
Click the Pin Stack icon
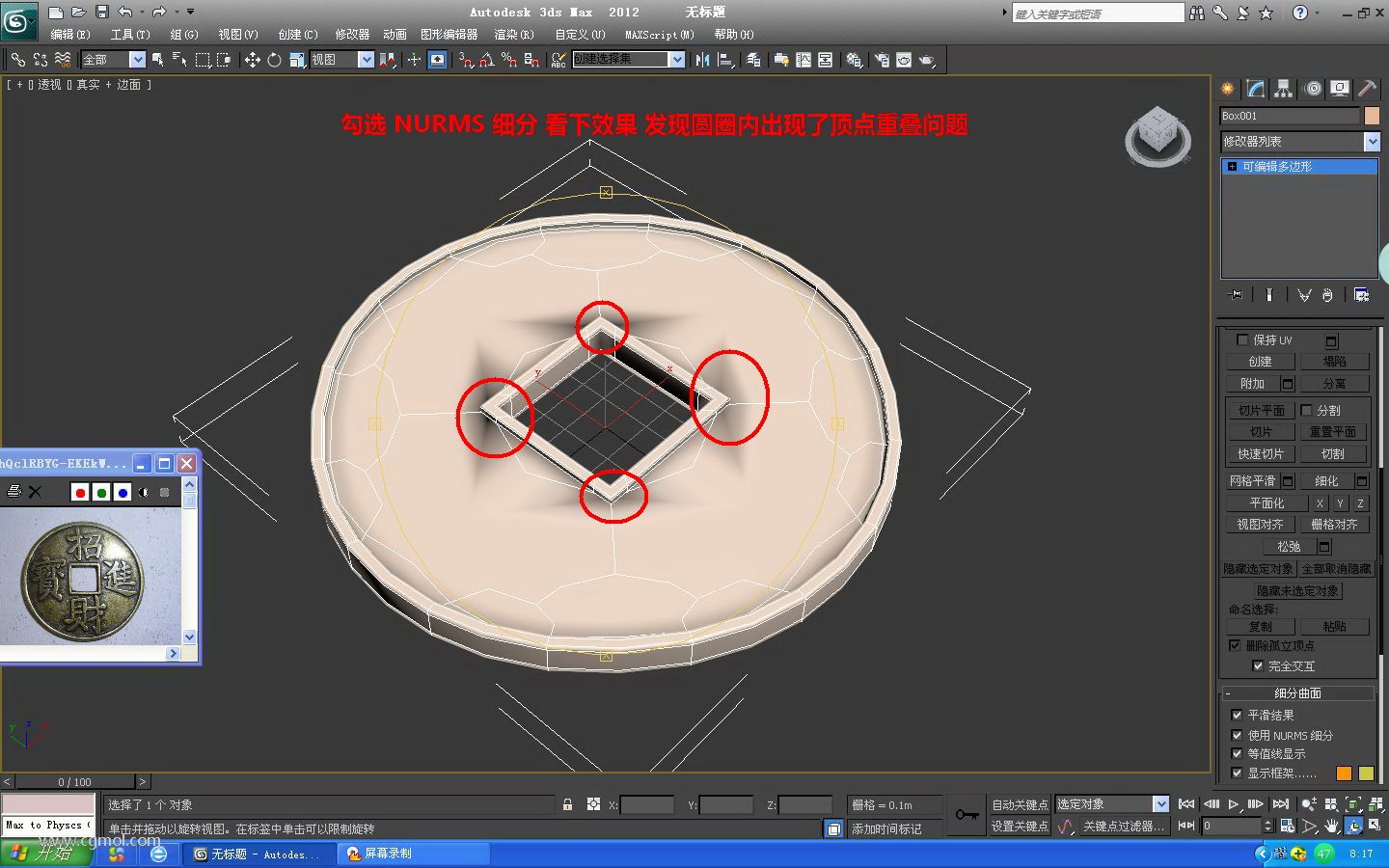(x=1235, y=295)
